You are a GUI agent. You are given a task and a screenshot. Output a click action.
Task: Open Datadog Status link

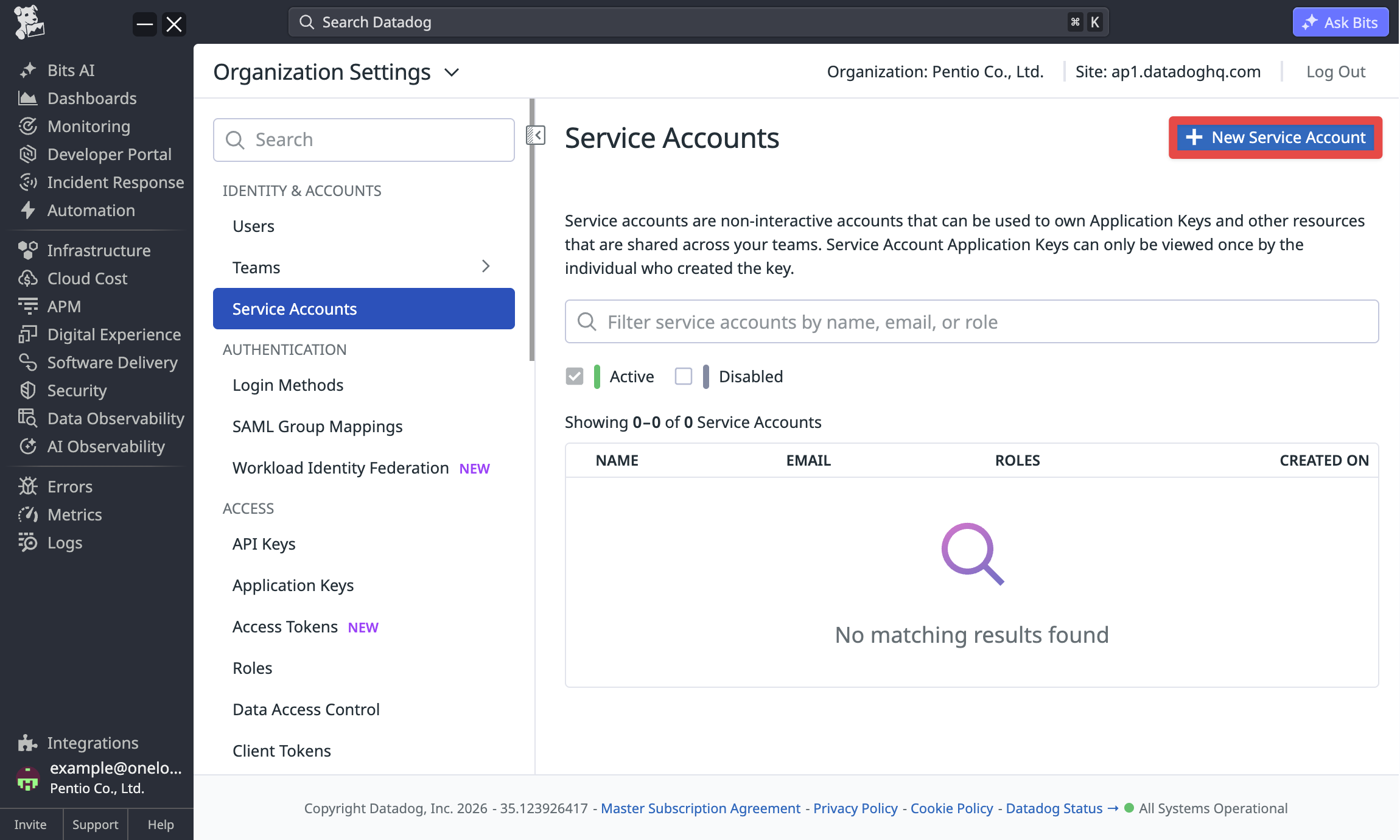[1062, 808]
